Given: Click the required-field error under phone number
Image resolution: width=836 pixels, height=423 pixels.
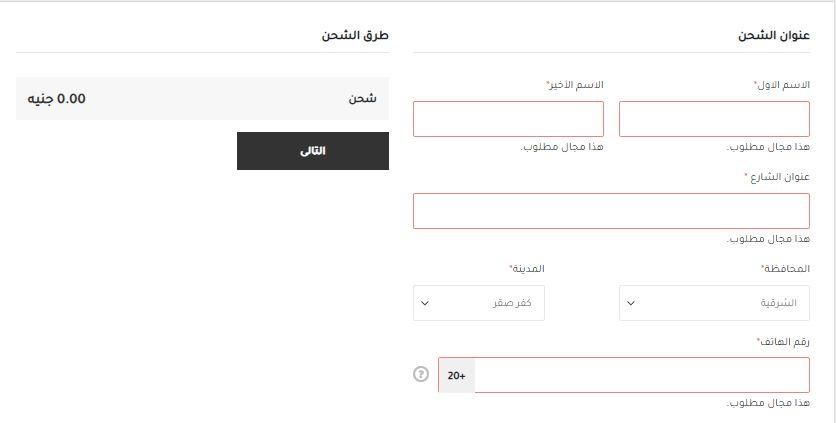Looking at the screenshot, I should [x=768, y=403].
